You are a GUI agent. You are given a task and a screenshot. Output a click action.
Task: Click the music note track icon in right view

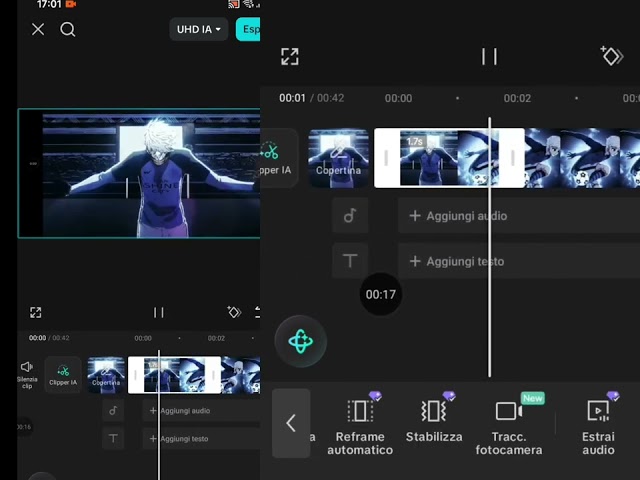(x=350, y=216)
